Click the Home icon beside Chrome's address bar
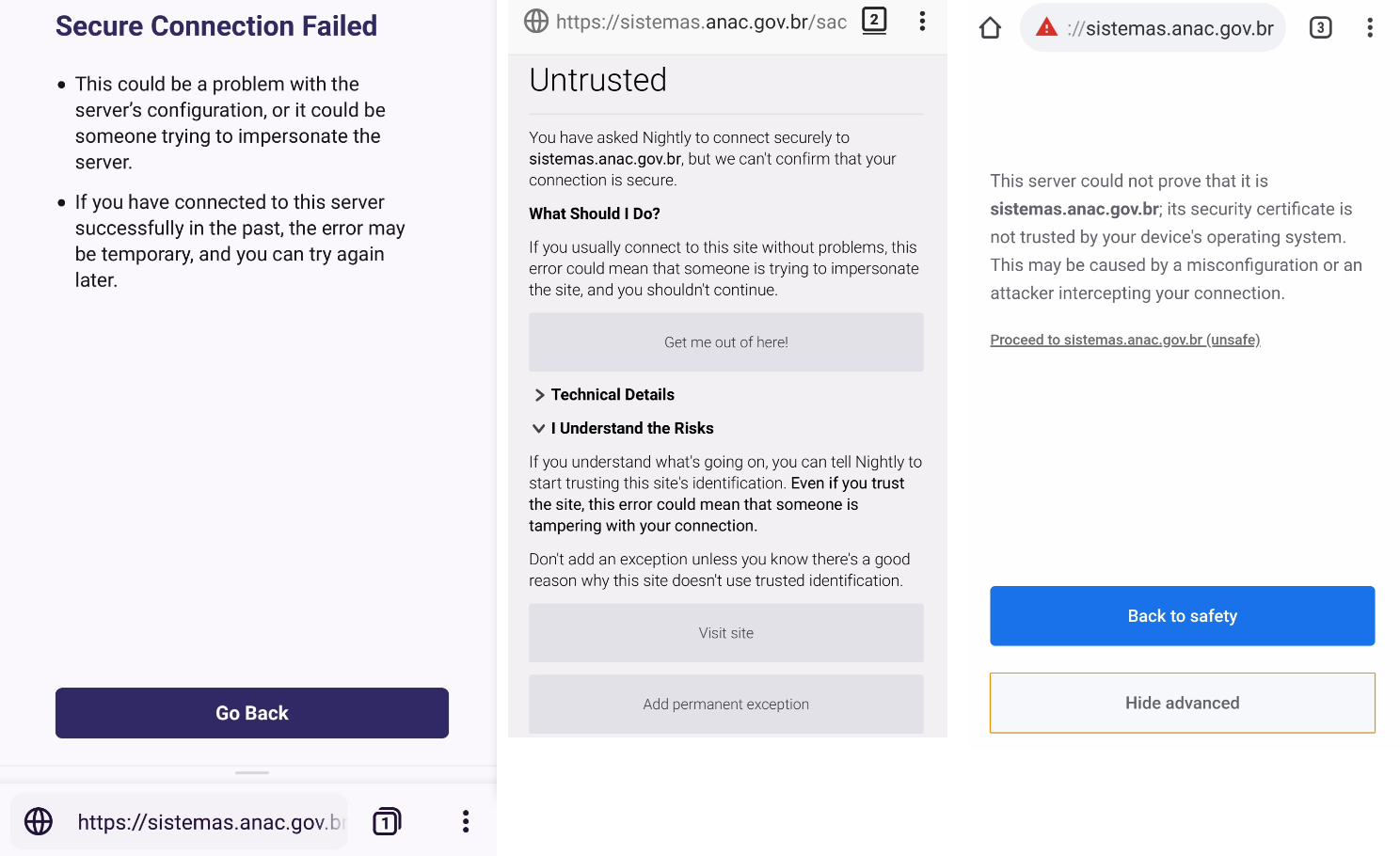The width and height of the screenshot is (1400, 856). (989, 27)
